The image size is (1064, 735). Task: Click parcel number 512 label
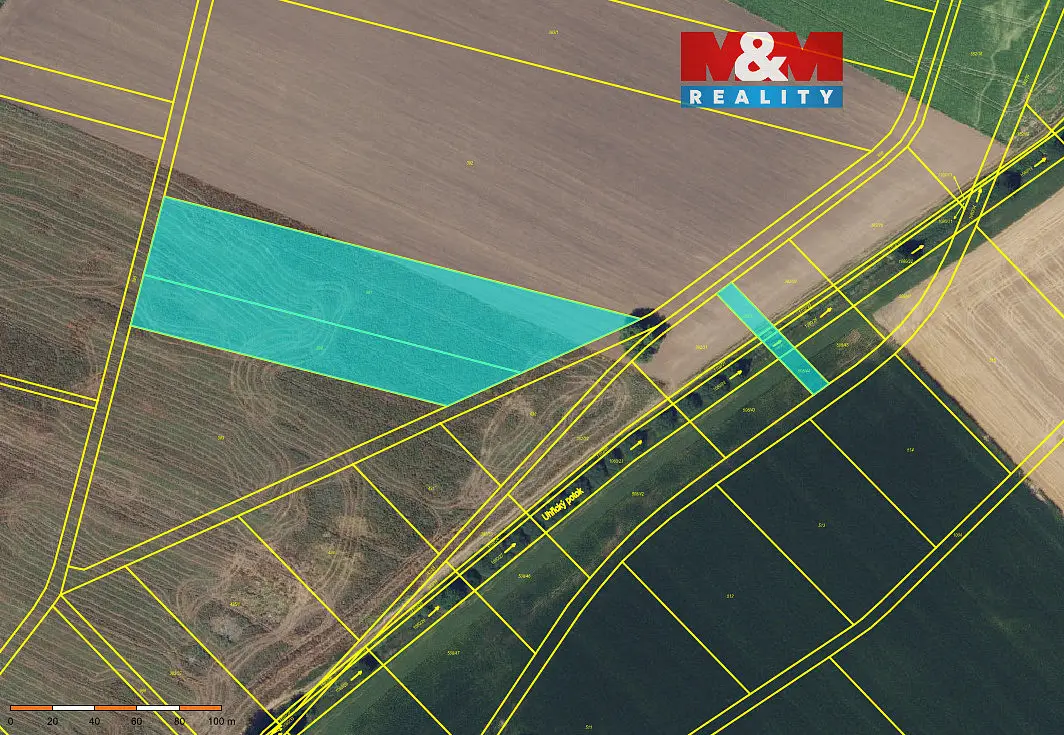click(x=730, y=597)
